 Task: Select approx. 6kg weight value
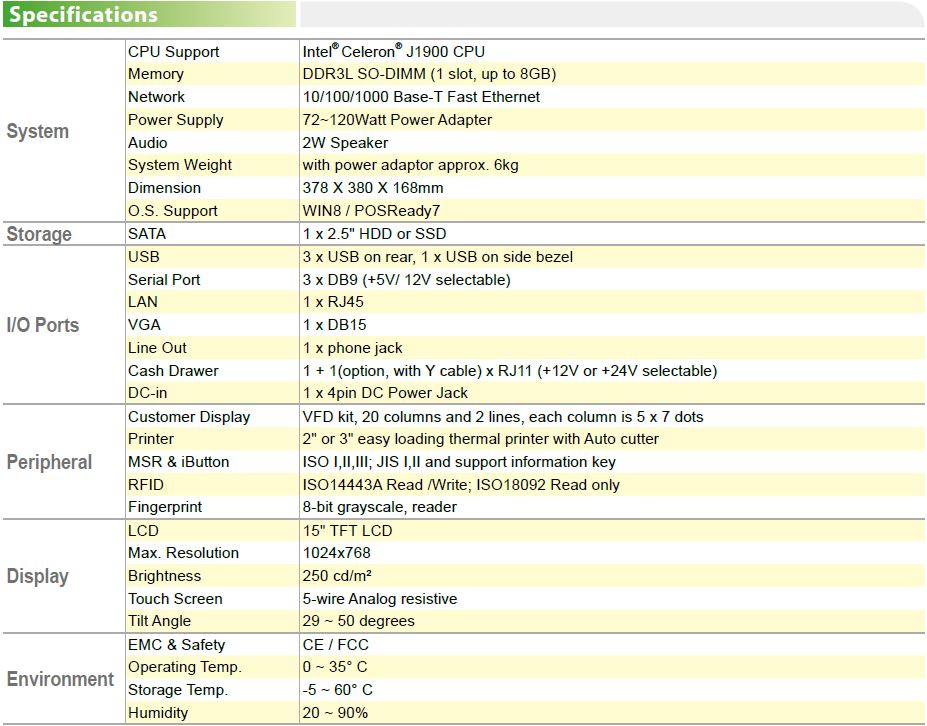410,165
